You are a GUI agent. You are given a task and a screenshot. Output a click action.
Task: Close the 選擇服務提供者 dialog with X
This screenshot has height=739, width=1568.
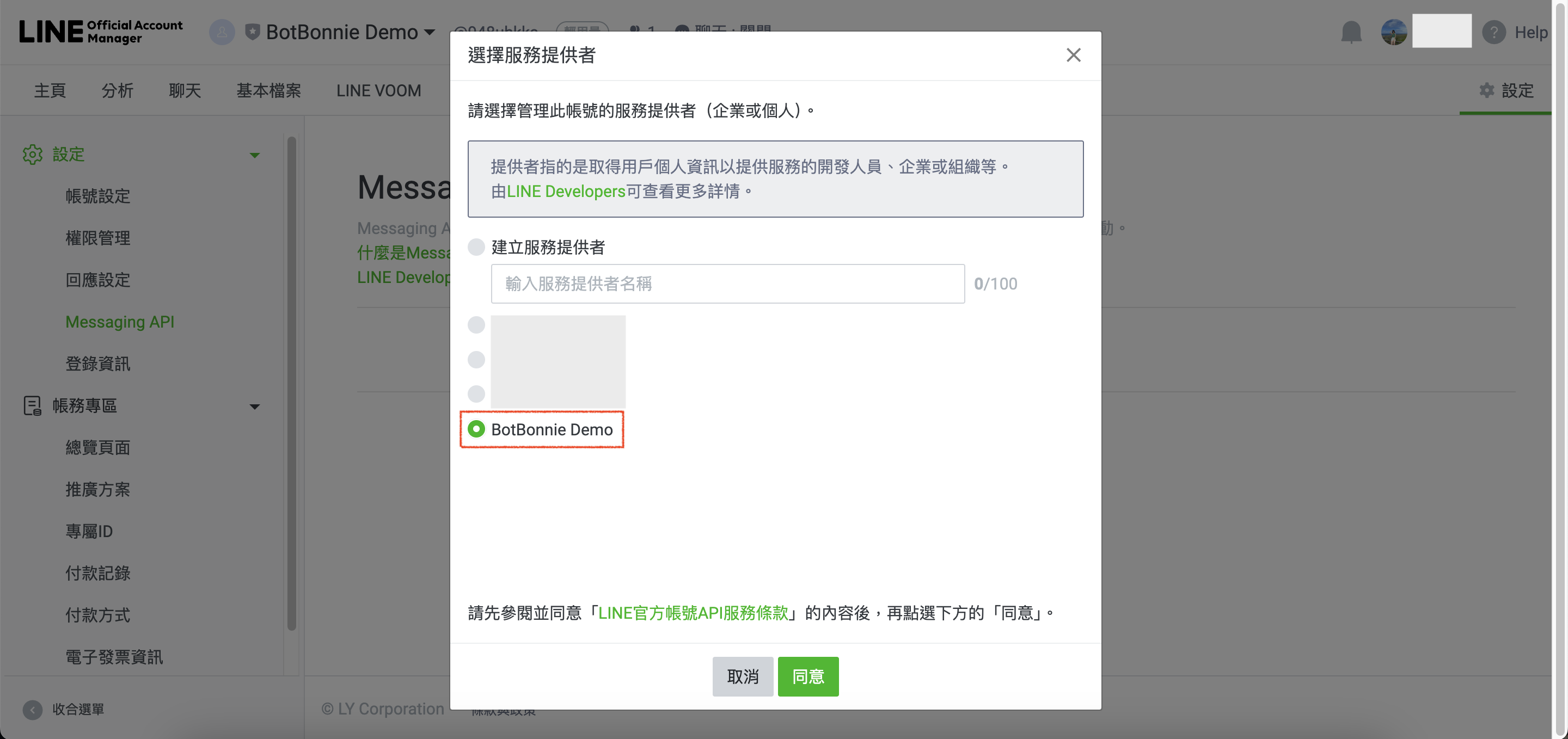point(1073,56)
